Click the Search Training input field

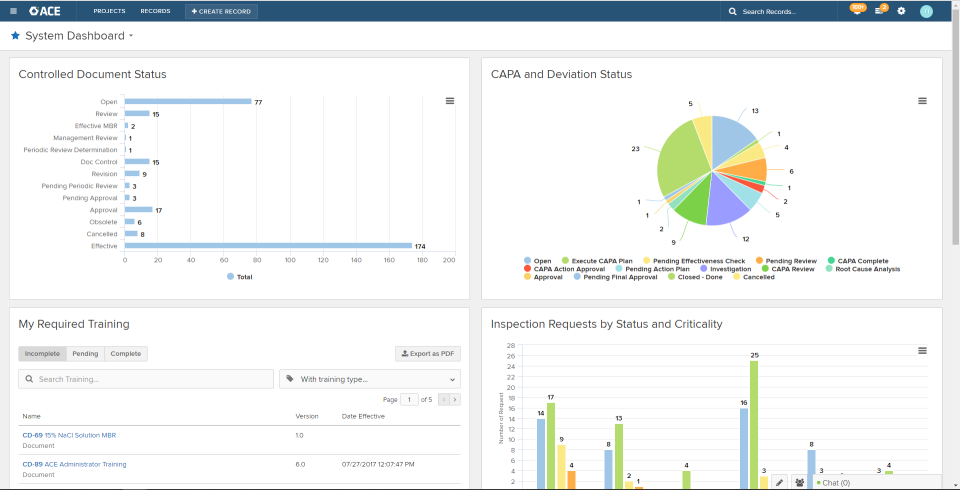pos(146,379)
